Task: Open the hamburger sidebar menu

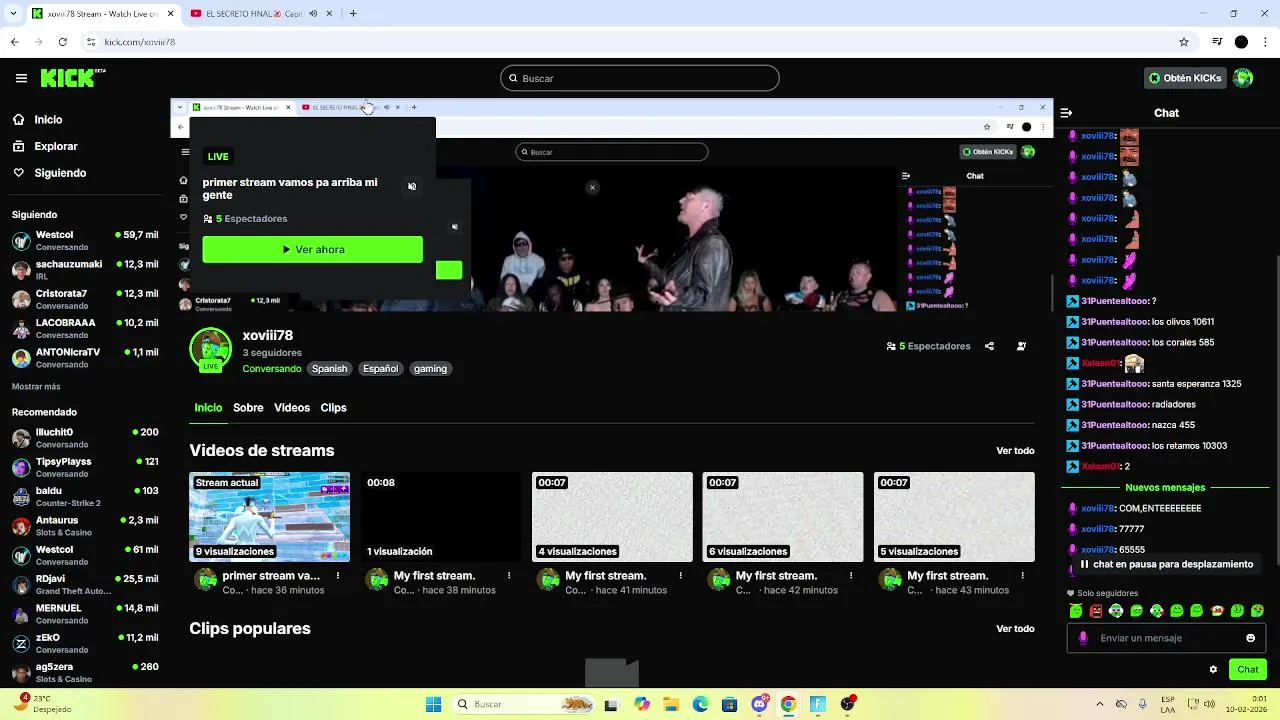Action: pyautogui.click(x=21, y=78)
